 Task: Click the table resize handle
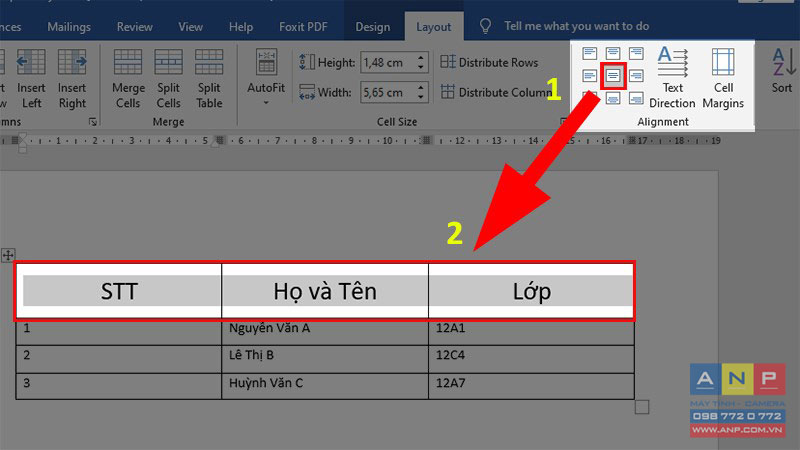pos(642,407)
